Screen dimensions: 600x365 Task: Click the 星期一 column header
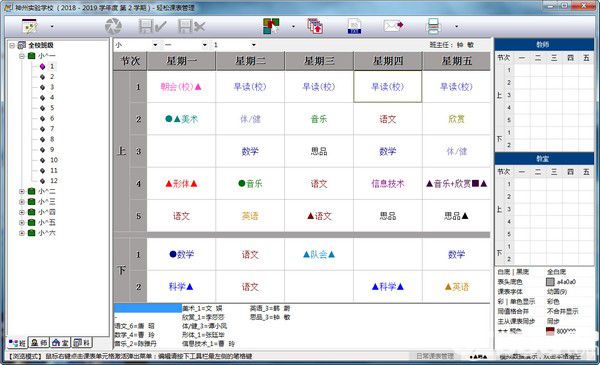(x=181, y=61)
